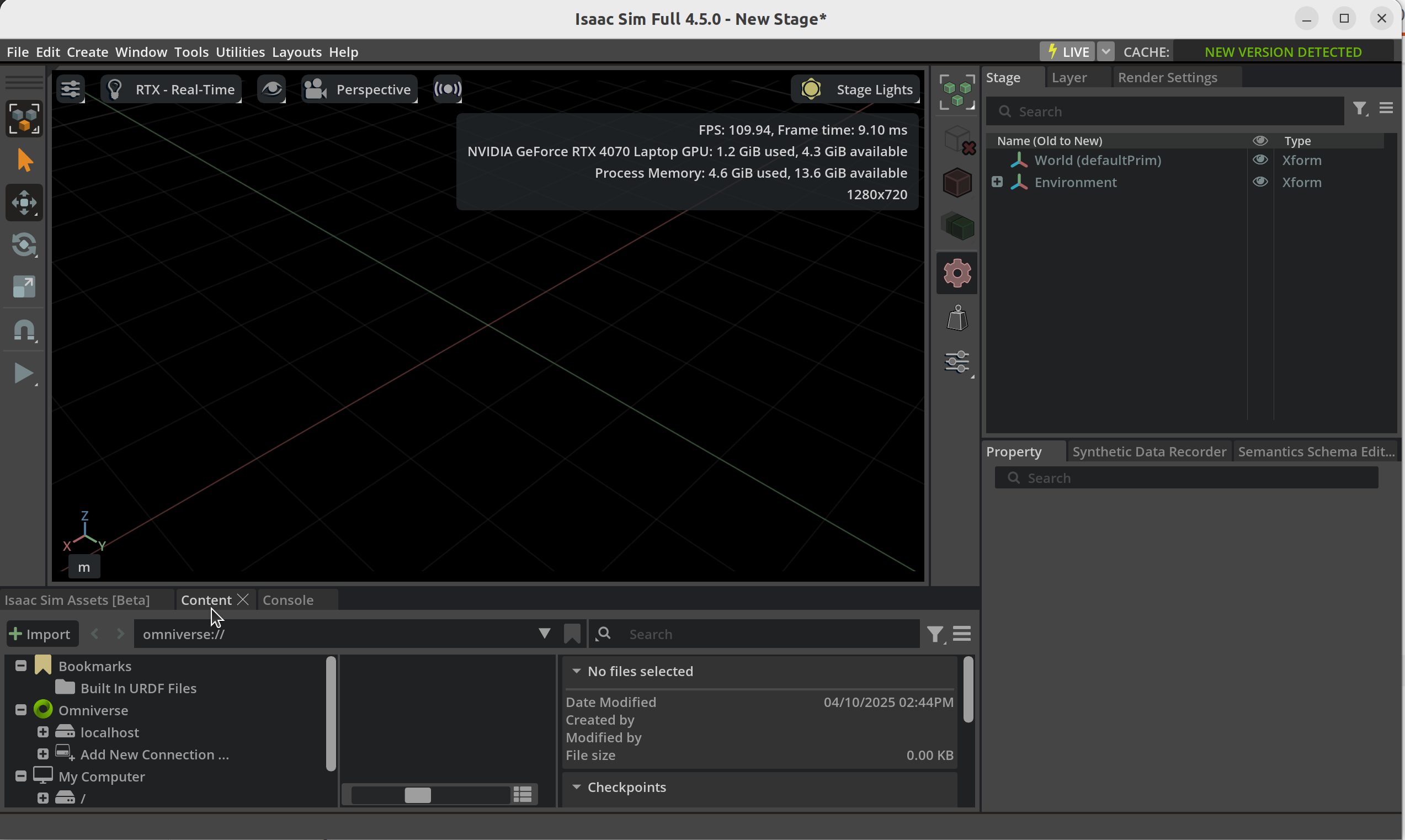Select the Rotate tool

click(24, 244)
